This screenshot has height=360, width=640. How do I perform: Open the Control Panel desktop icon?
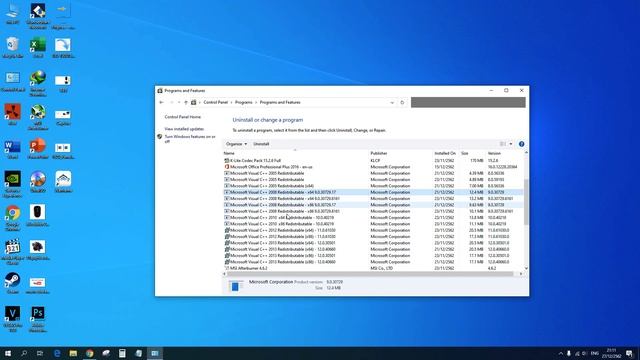pyautogui.click(x=13, y=81)
